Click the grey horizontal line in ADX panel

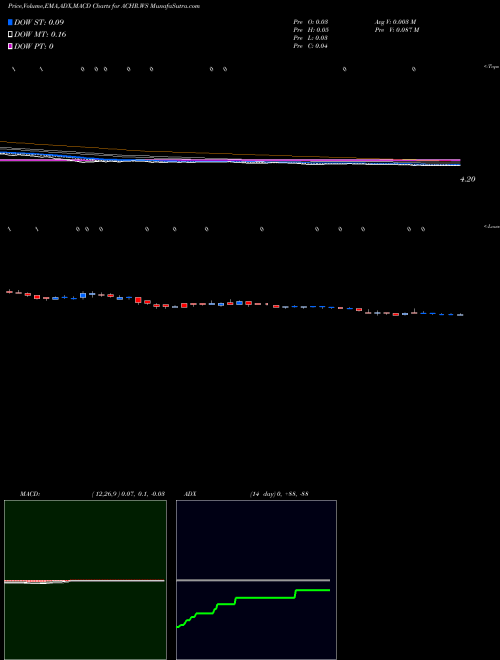click(x=253, y=580)
